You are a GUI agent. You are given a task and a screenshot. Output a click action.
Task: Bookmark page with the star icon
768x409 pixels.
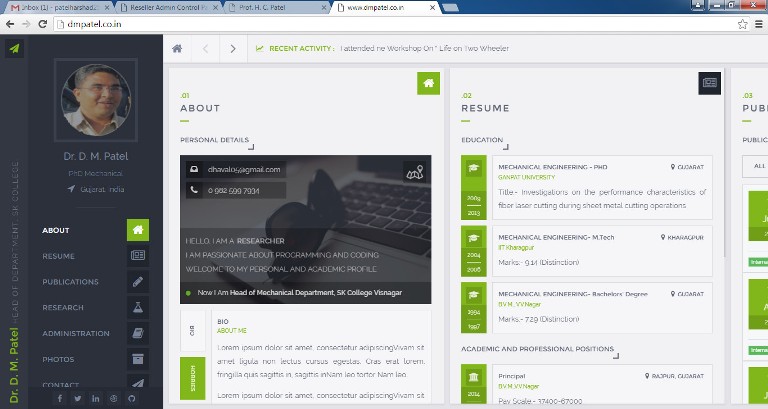pyautogui.click(x=742, y=23)
